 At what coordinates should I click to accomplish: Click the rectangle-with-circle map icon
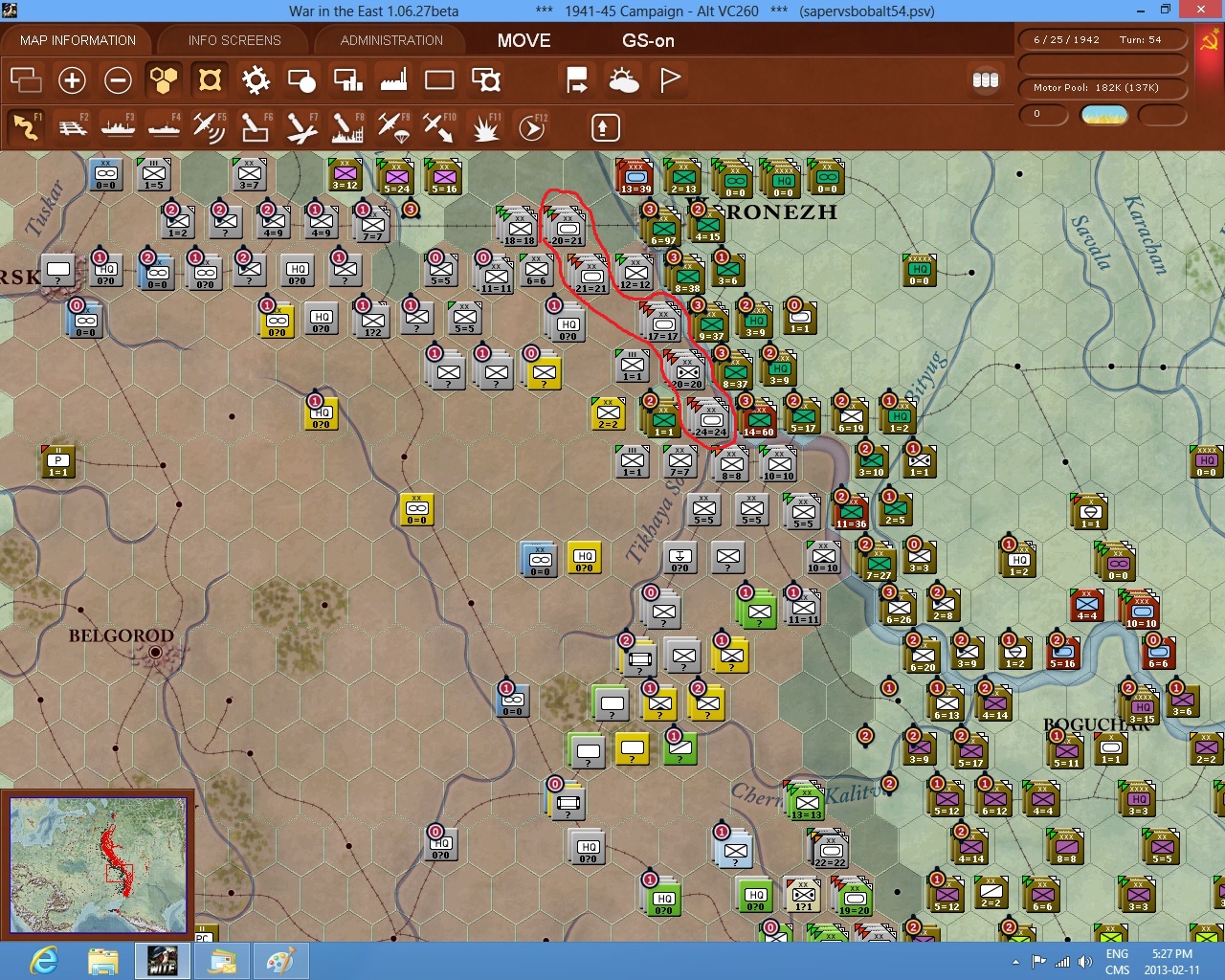click(301, 79)
